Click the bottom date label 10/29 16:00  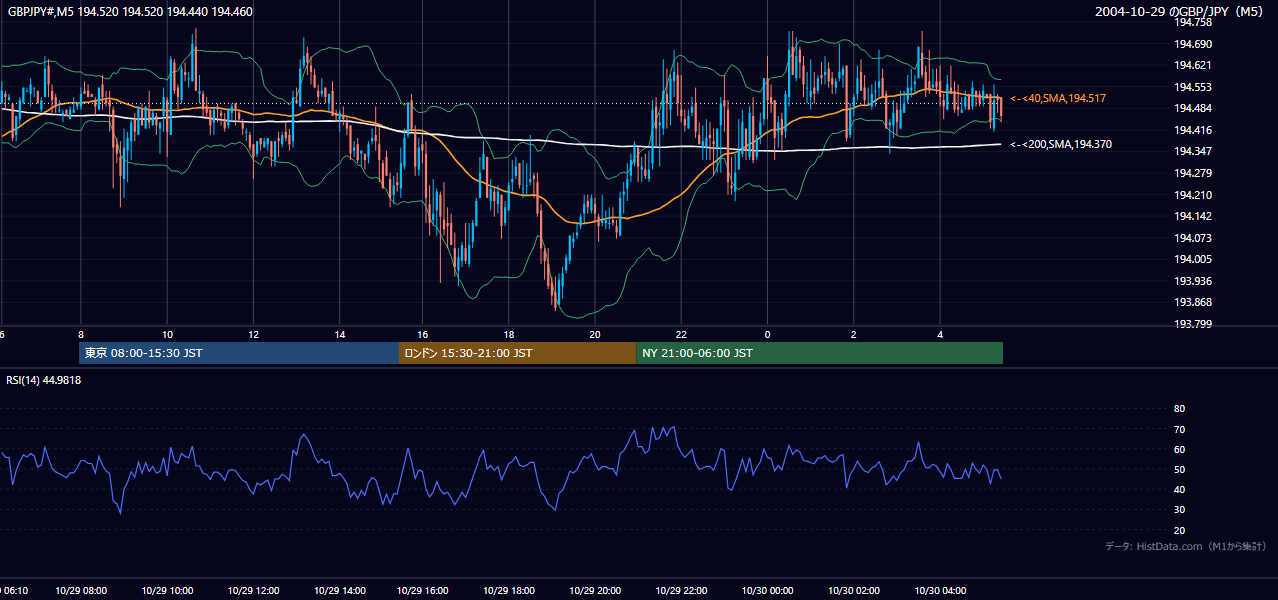tap(424, 591)
